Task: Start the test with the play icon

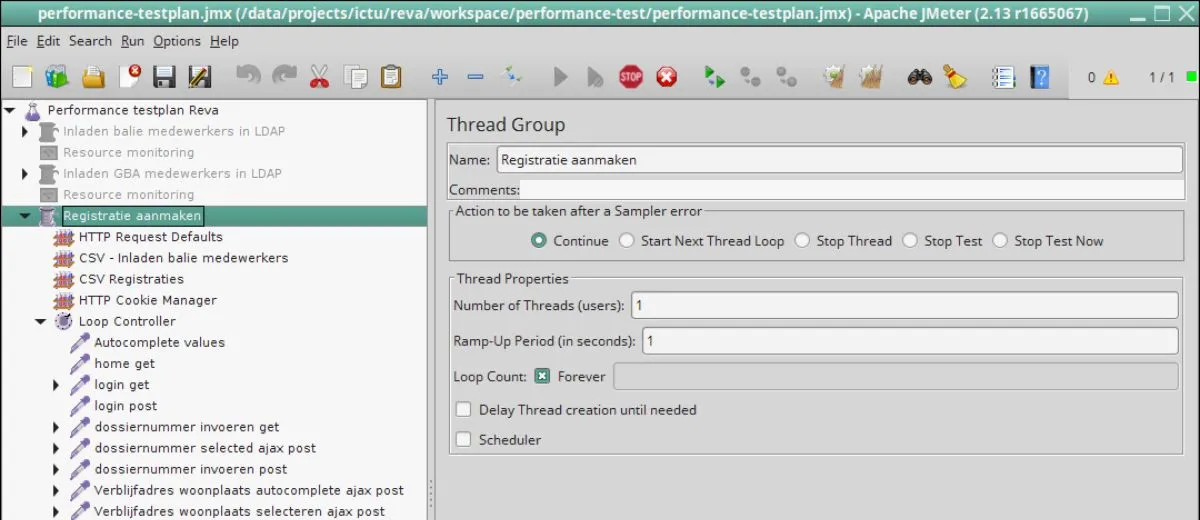Action: [560, 77]
